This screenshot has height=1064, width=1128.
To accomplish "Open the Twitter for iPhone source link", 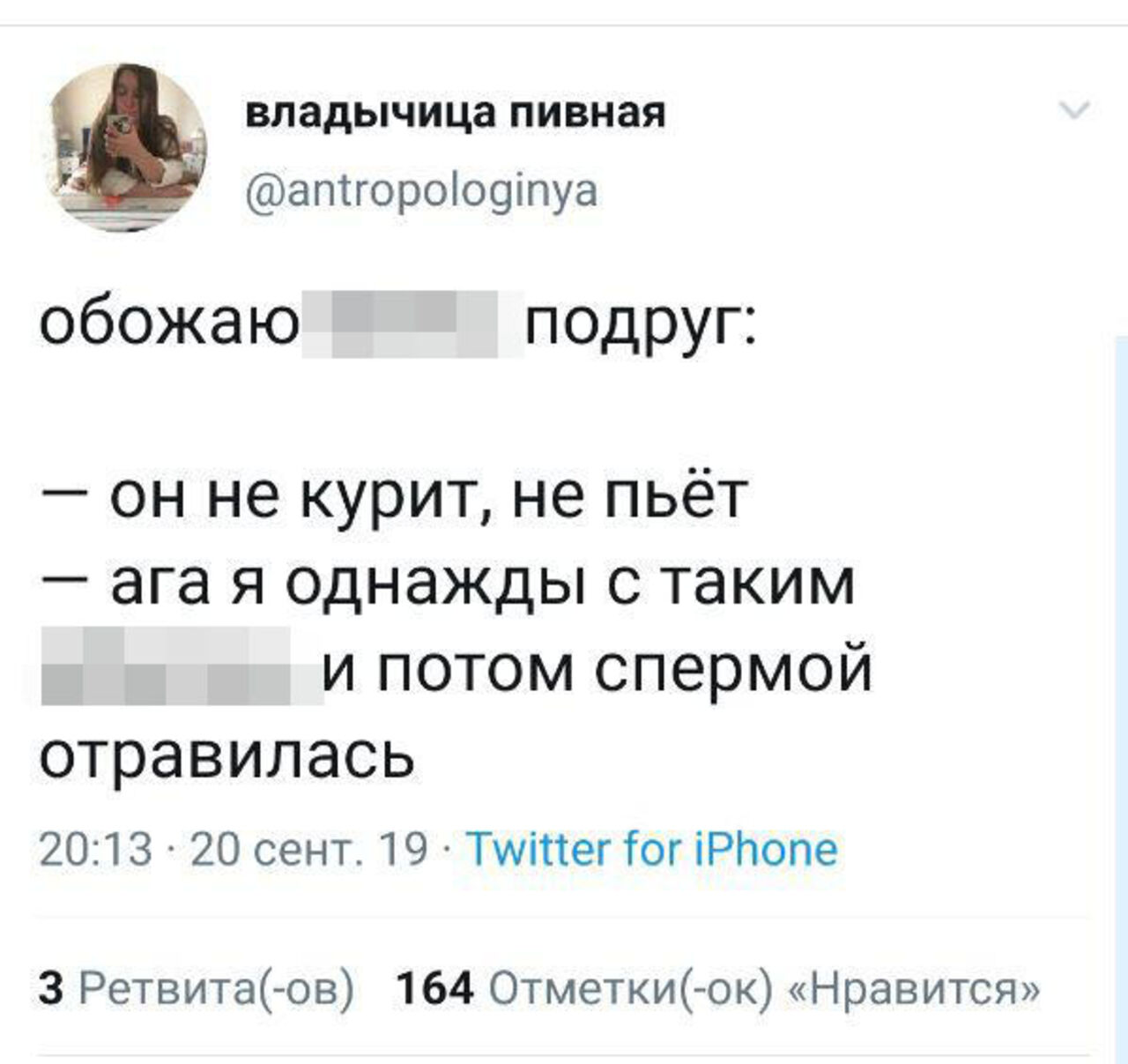I will [652, 849].
